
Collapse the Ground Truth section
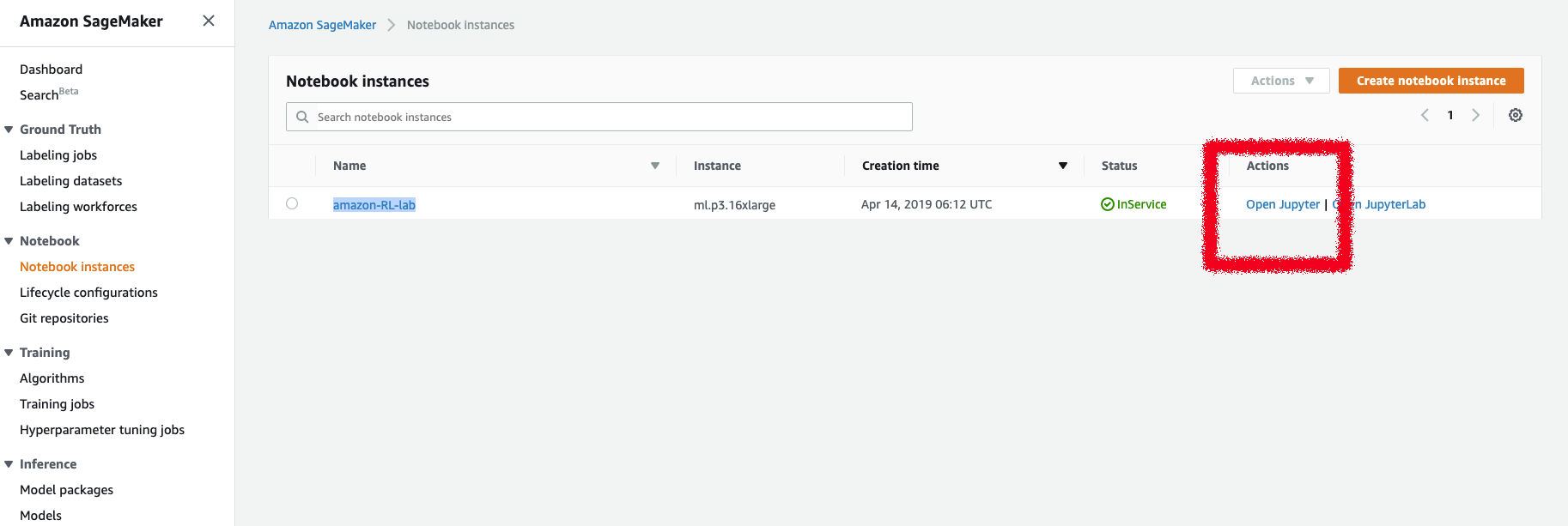9,130
